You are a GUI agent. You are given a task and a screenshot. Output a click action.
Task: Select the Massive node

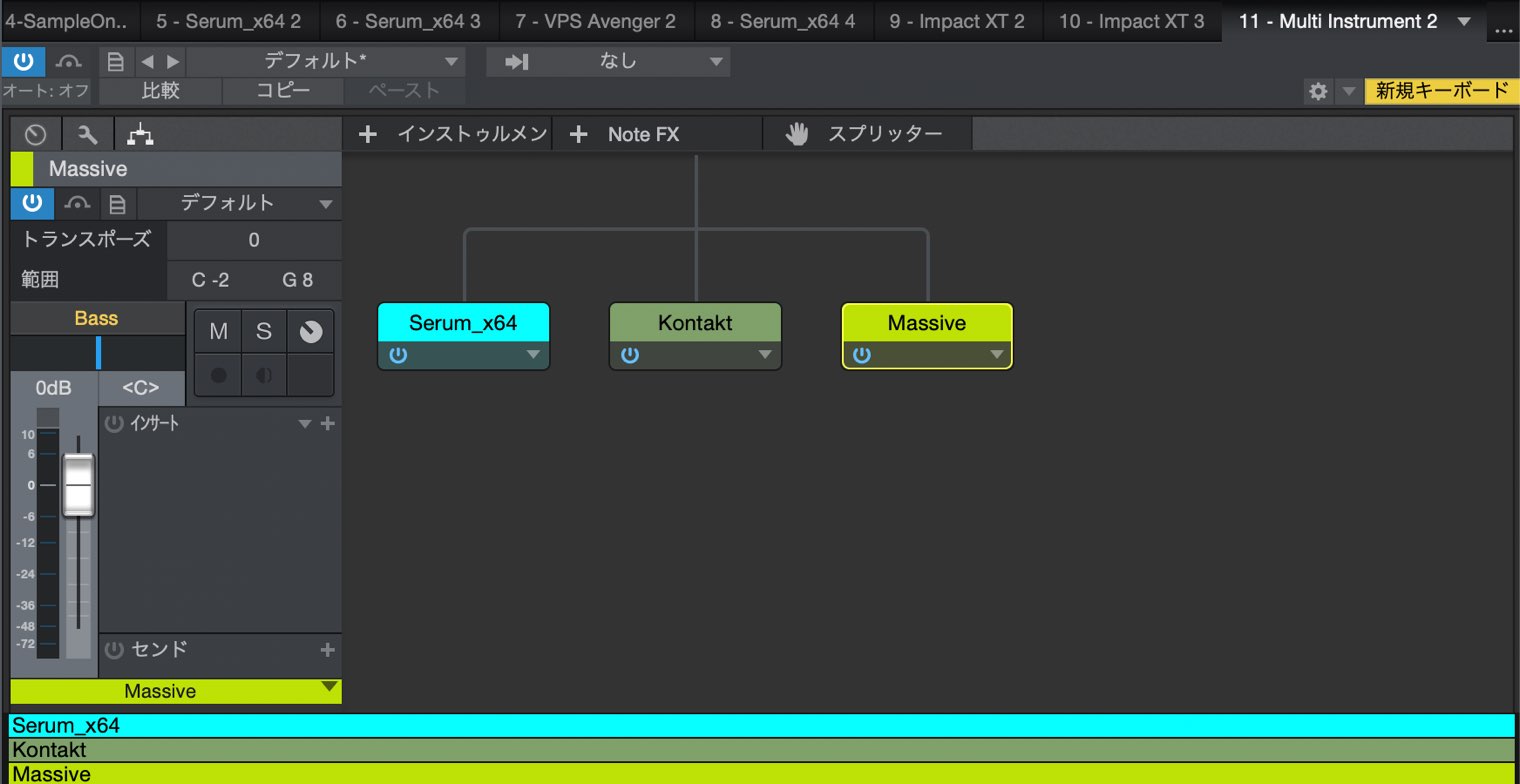(x=927, y=323)
